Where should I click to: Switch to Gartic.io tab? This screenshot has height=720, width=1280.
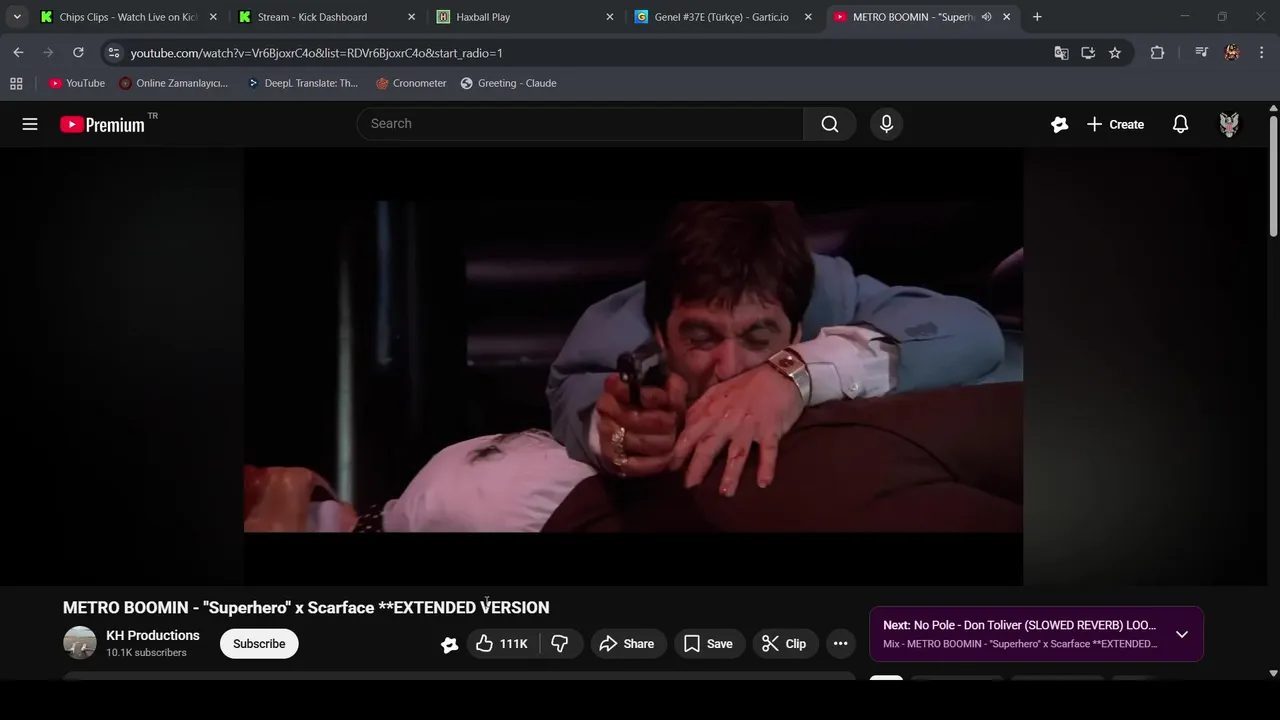[x=720, y=17]
